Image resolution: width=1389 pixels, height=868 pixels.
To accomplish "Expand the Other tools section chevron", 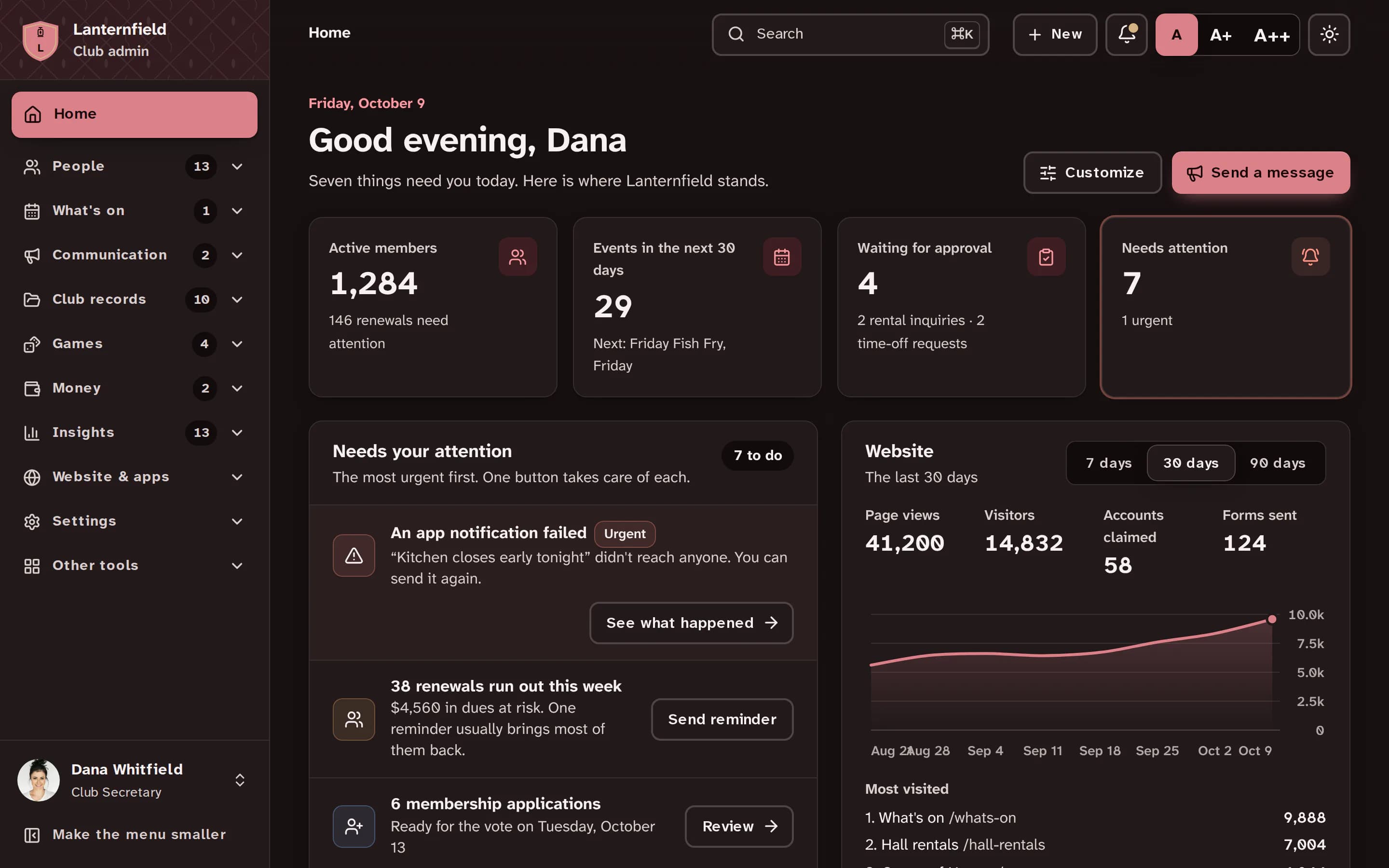I will (x=237, y=566).
